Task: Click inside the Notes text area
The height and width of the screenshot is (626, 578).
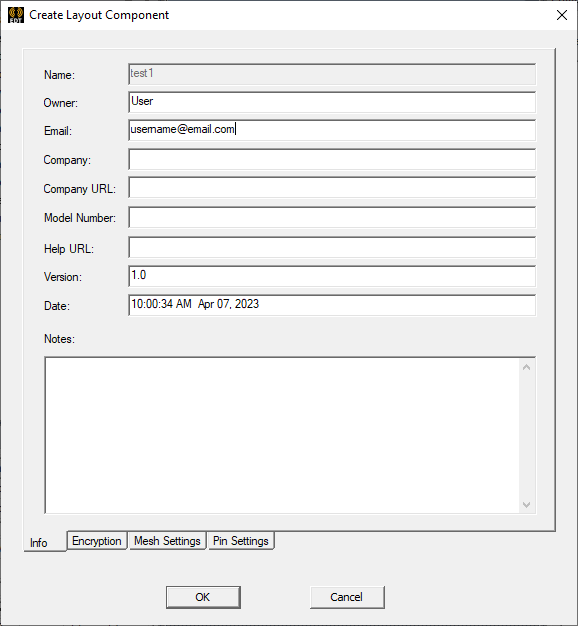Action: click(x=282, y=435)
